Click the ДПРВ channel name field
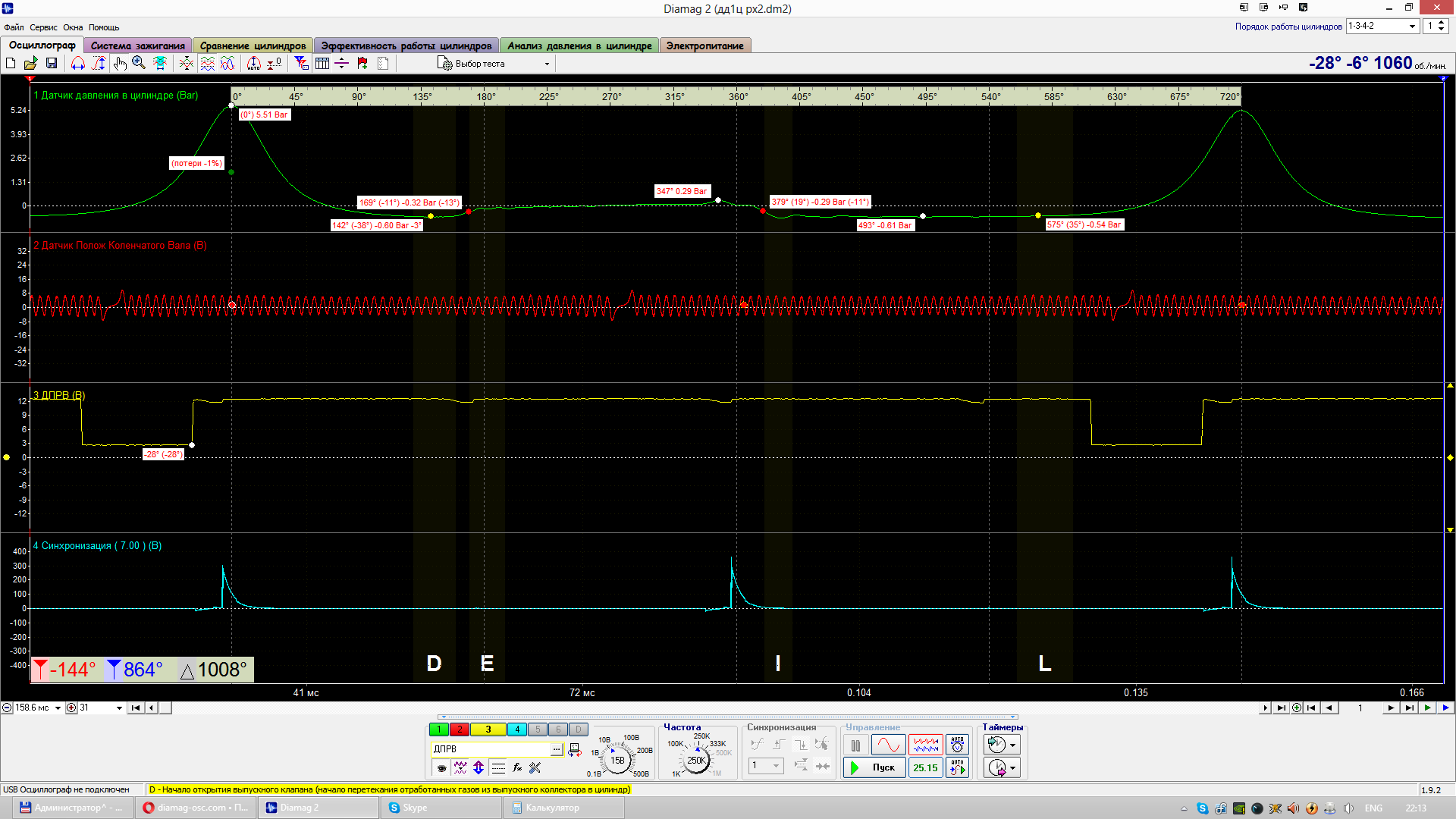 (x=491, y=749)
